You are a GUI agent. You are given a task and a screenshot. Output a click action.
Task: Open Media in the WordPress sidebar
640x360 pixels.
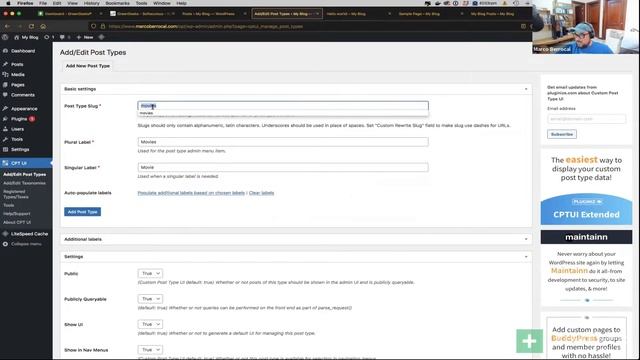[18, 75]
